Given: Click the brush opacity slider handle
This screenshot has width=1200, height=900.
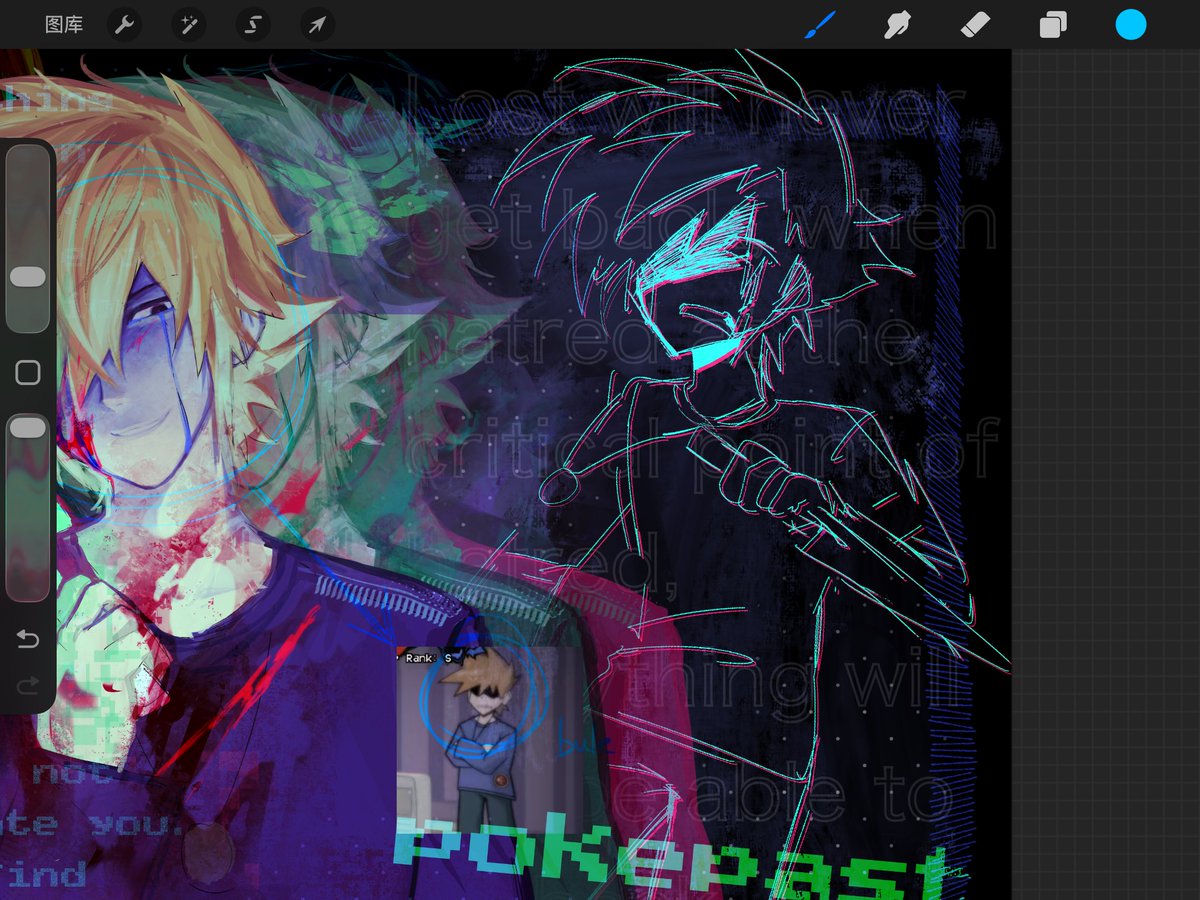Looking at the screenshot, I should coord(28,428).
